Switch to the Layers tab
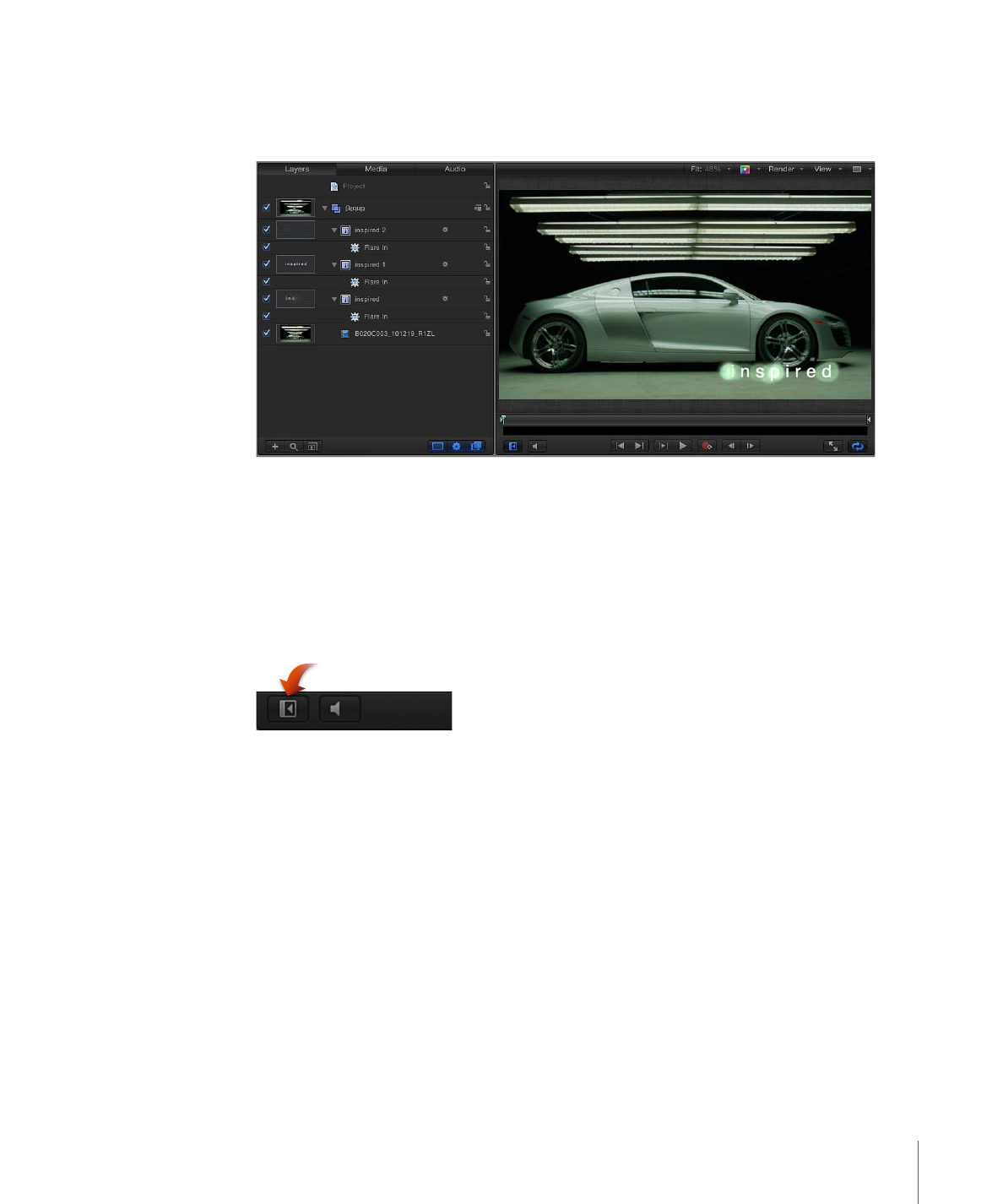 point(297,169)
